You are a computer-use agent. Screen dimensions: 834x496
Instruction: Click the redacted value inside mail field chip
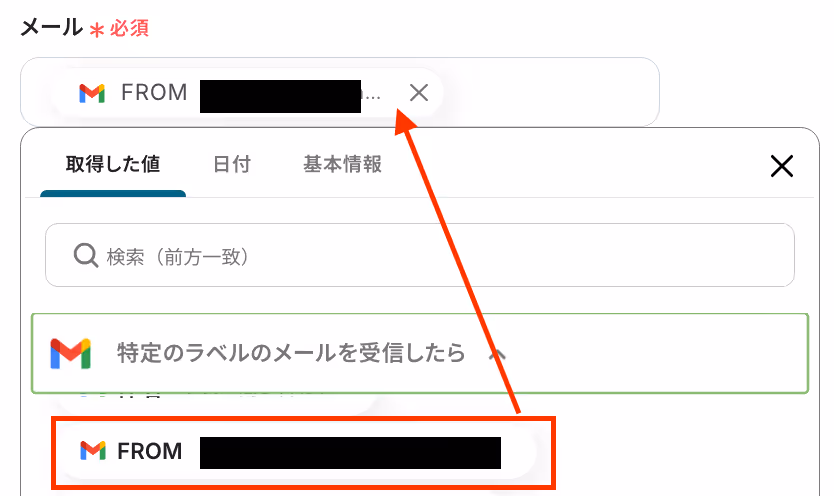tap(280, 96)
